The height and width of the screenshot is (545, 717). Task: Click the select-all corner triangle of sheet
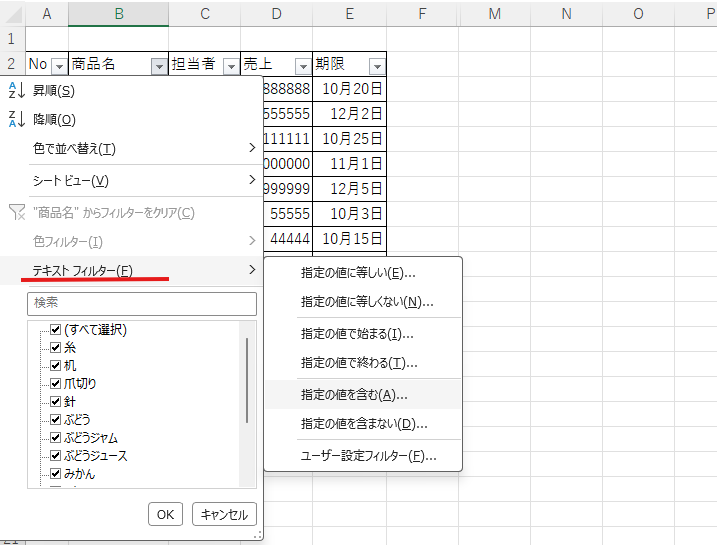point(13,14)
